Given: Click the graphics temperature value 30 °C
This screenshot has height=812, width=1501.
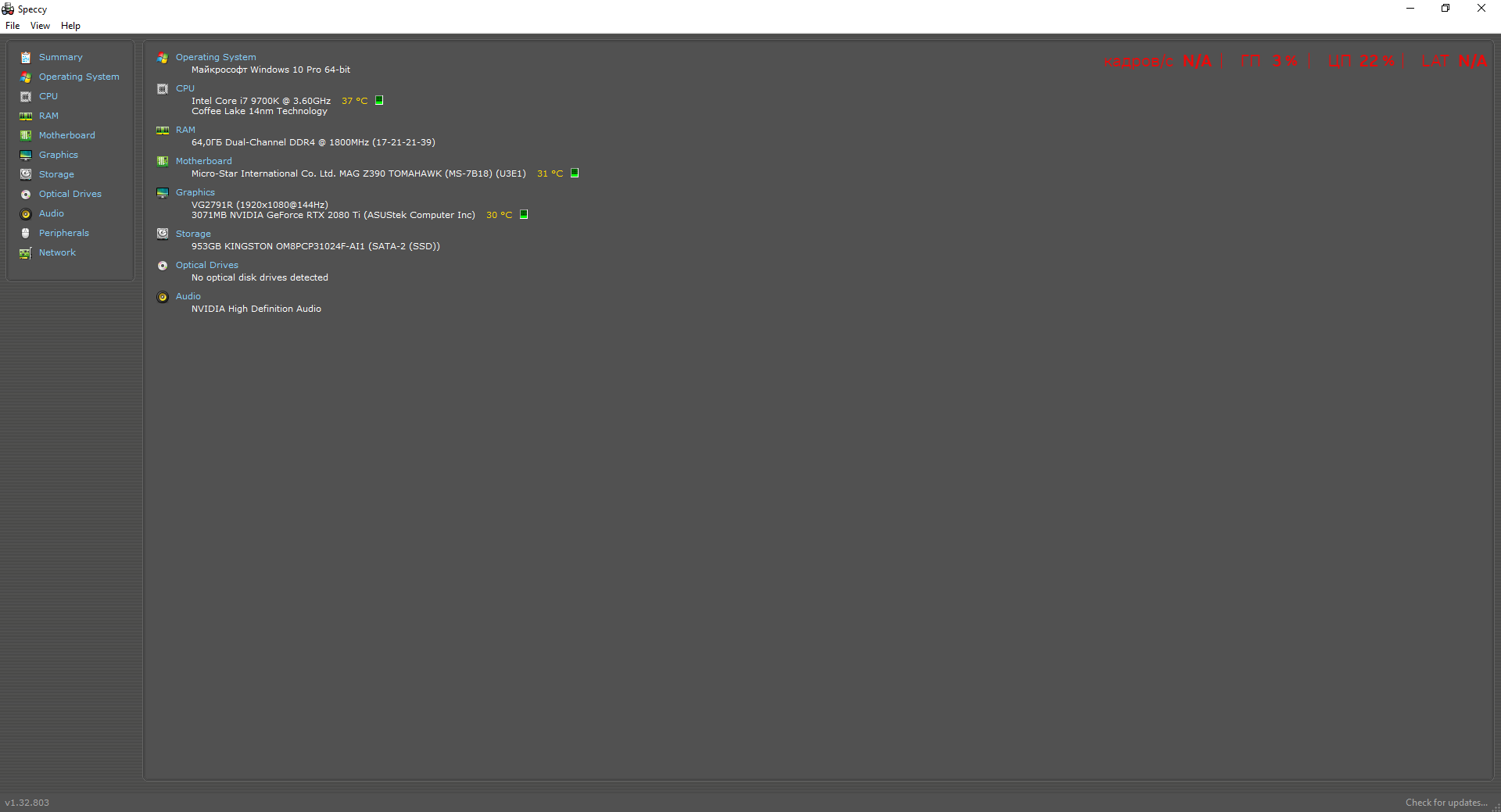Looking at the screenshot, I should click(499, 215).
